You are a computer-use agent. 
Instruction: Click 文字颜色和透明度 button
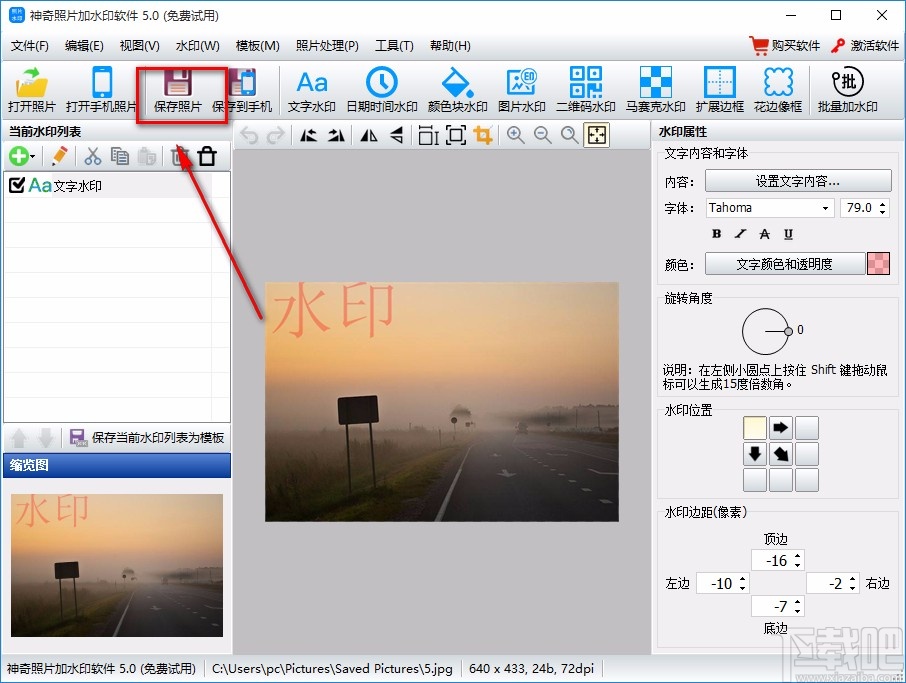(x=785, y=263)
